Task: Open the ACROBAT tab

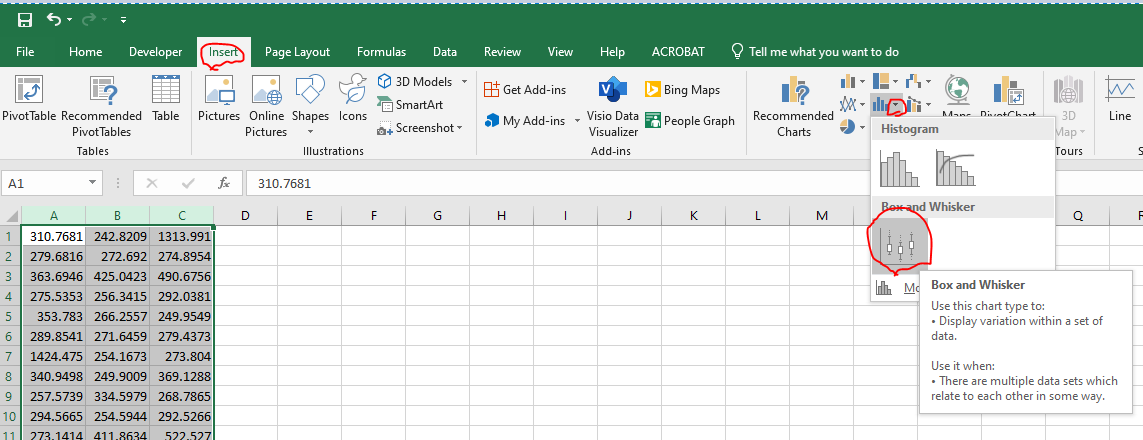Action: point(678,52)
